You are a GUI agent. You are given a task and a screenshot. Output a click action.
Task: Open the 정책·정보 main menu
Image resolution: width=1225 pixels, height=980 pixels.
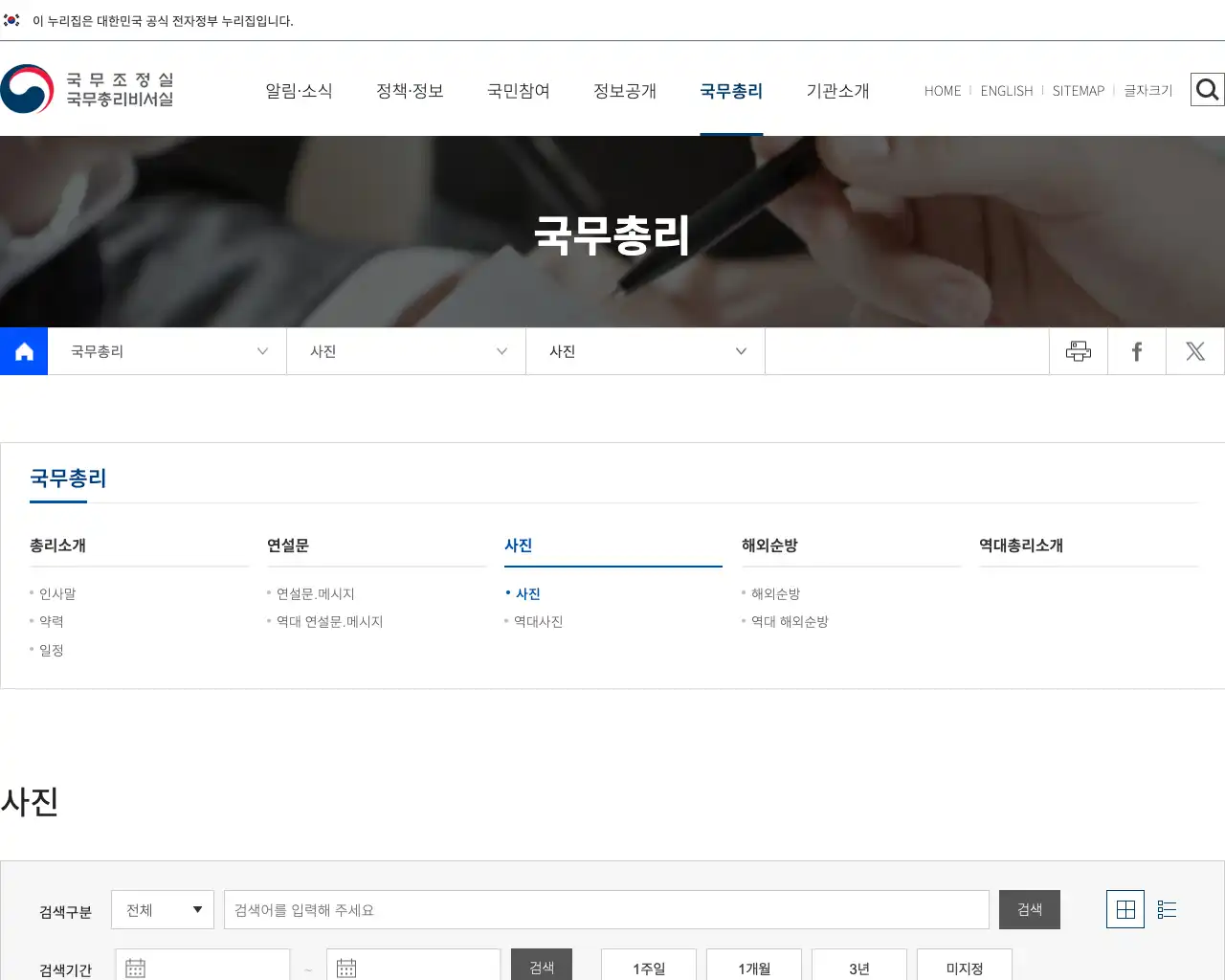pyautogui.click(x=410, y=91)
